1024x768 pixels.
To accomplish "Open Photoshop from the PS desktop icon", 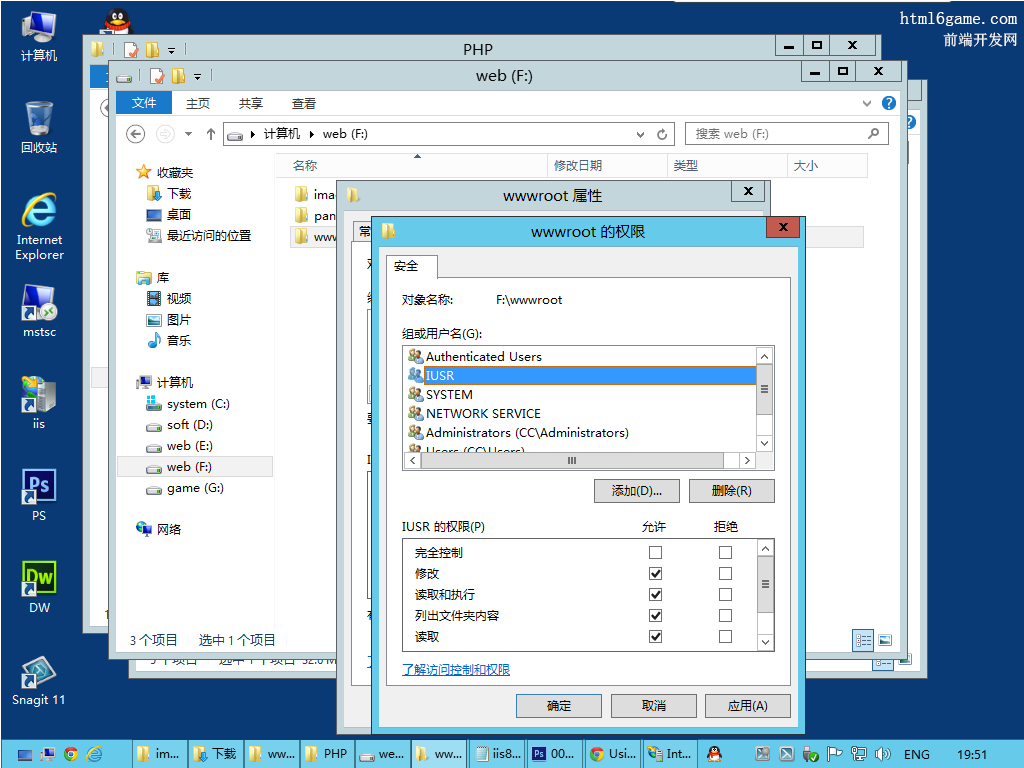I will [38, 488].
